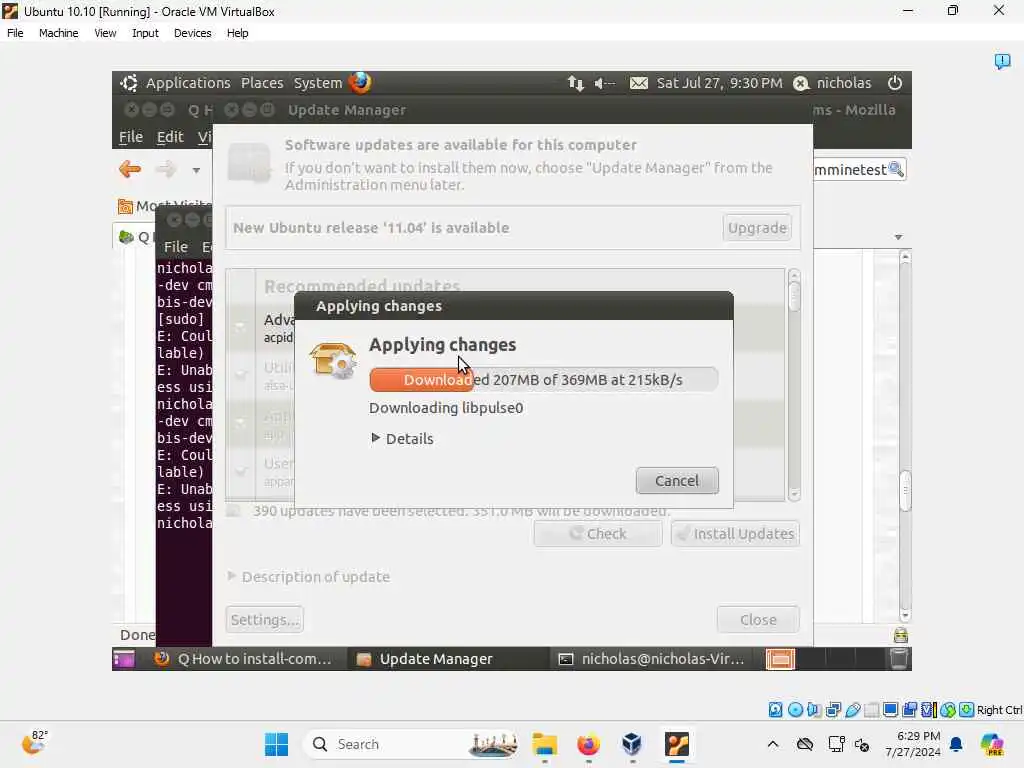The width and height of the screenshot is (1024, 768).
Task: Click the Upgrade button for Ubuntu 11.04
Action: pos(757,228)
